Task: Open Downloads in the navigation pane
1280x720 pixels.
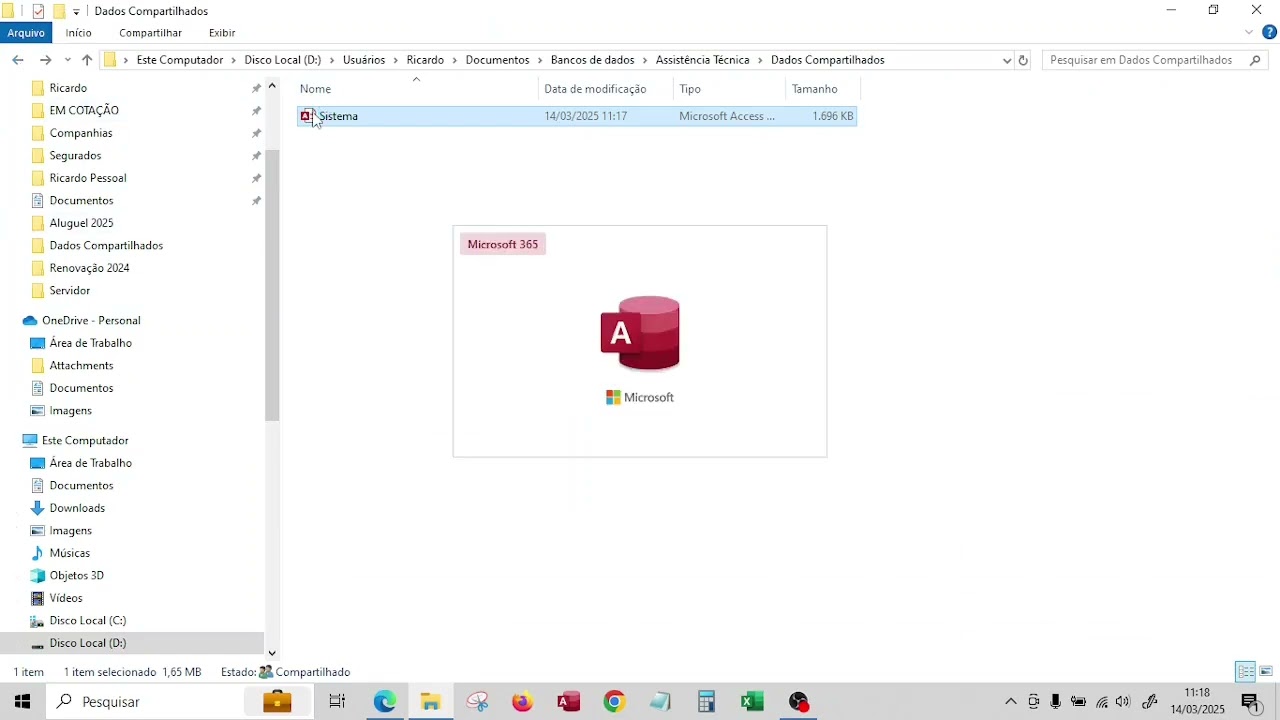Action: coord(77,508)
